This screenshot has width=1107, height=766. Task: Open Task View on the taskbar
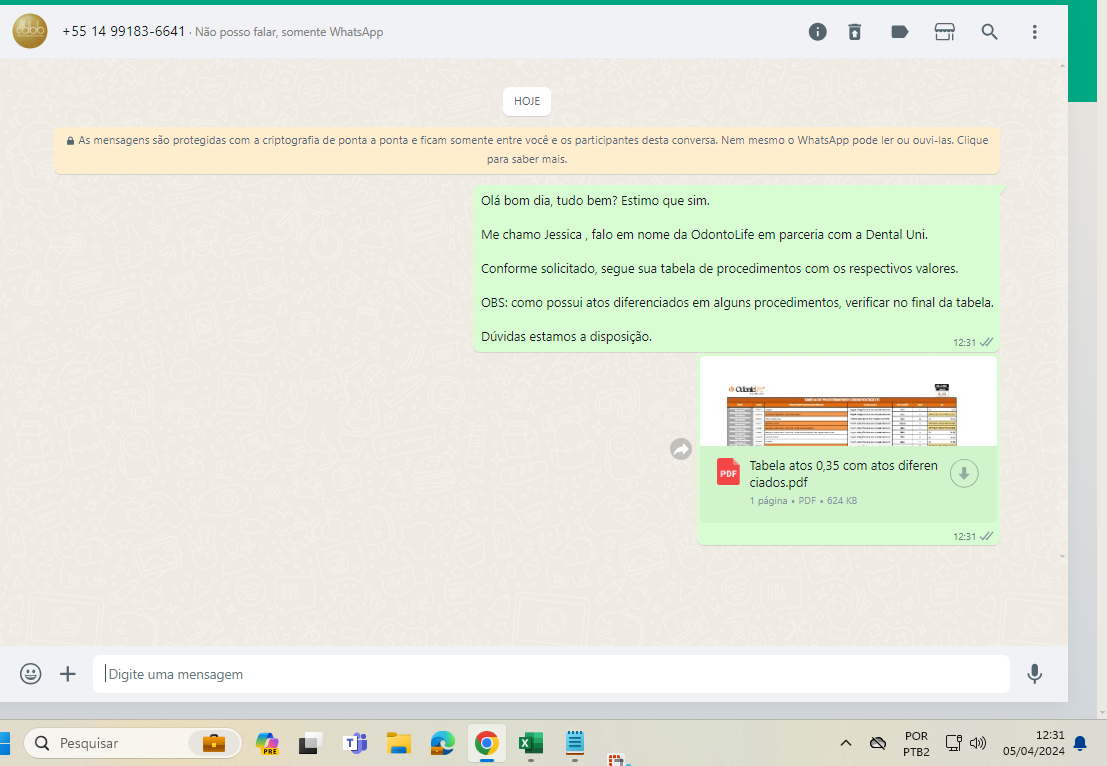310,743
